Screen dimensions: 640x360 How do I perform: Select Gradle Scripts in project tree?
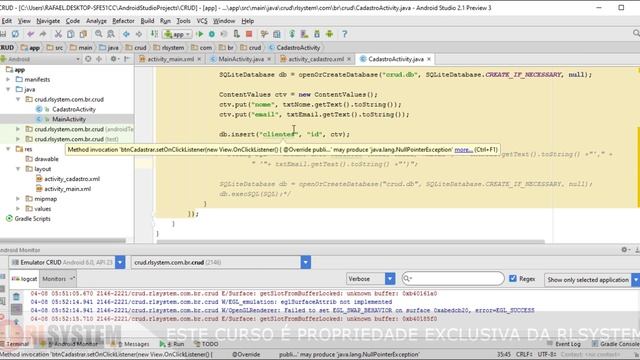coord(32,219)
